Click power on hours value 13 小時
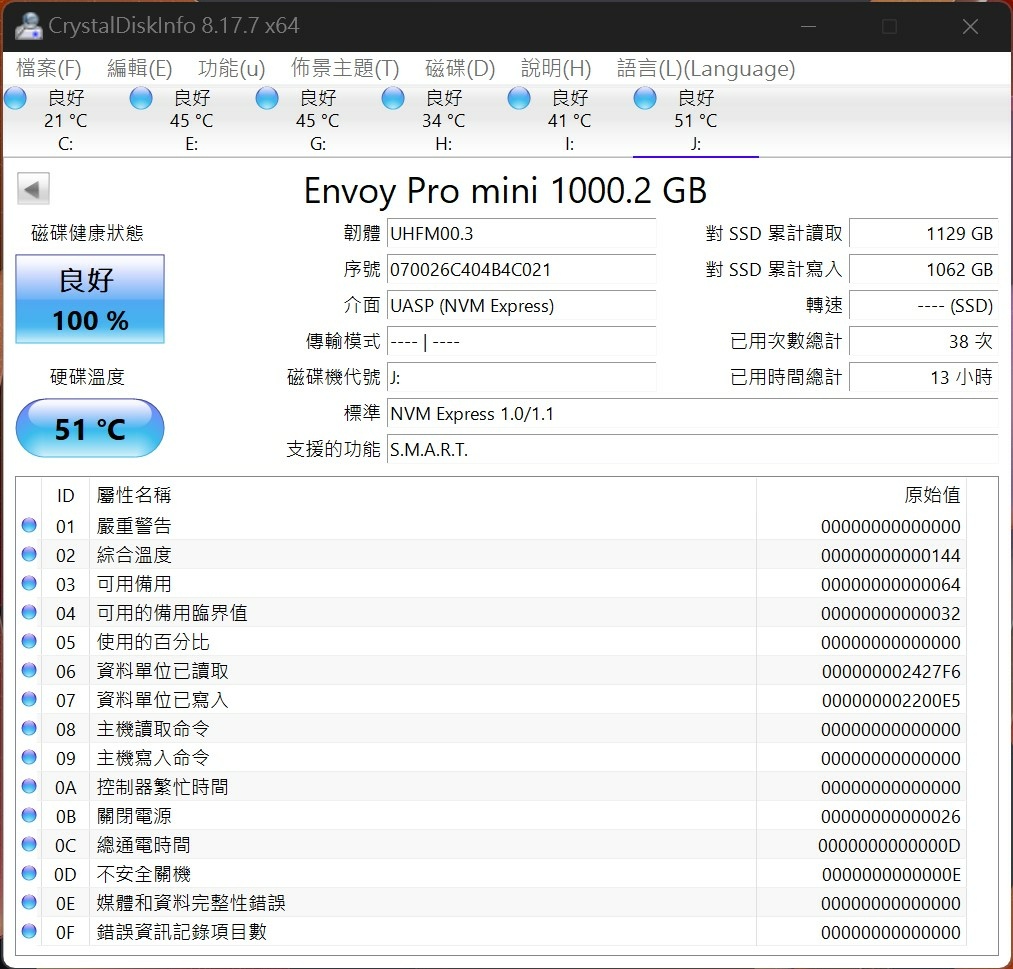The height and width of the screenshot is (969, 1013). coord(924,377)
